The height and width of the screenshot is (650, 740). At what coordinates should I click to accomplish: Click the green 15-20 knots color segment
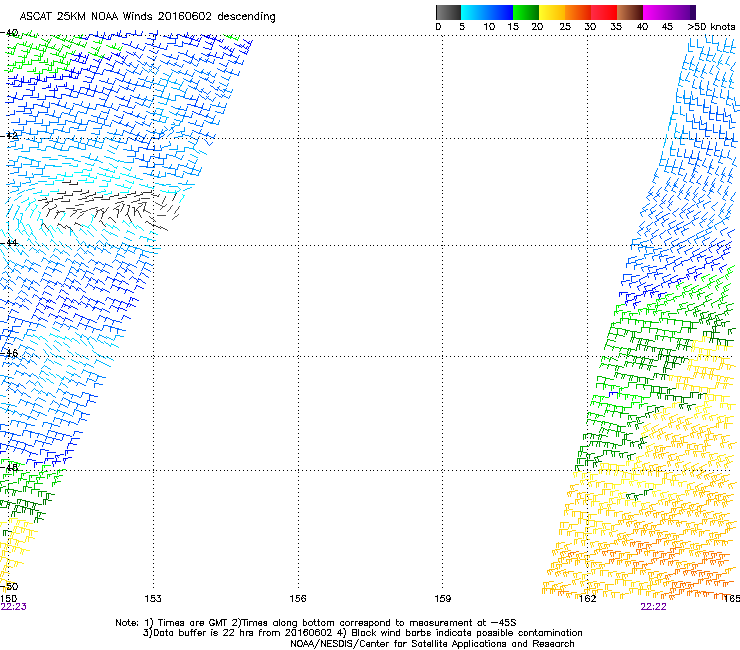(526, 12)
